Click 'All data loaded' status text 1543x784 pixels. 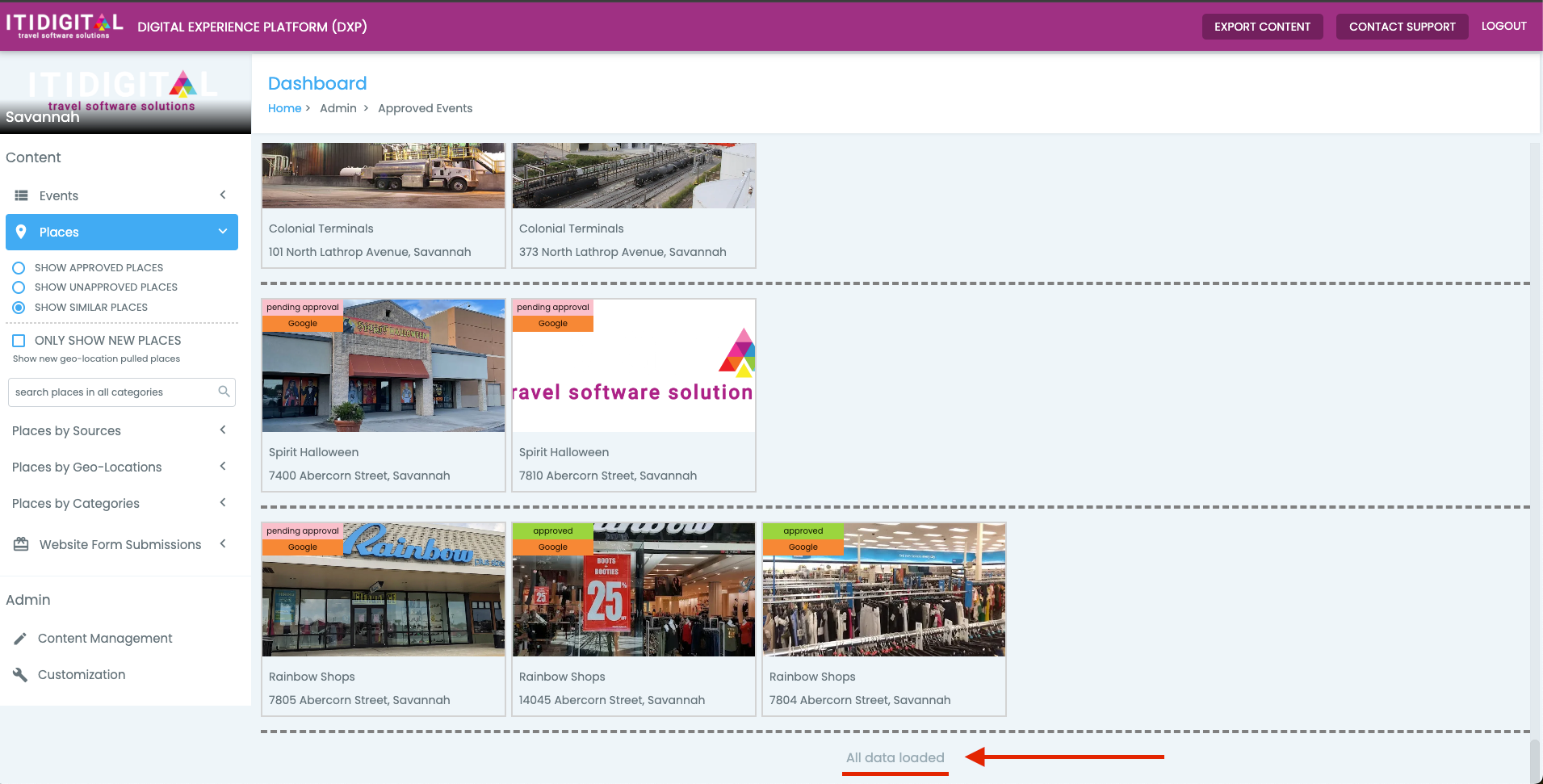[895, 757]
